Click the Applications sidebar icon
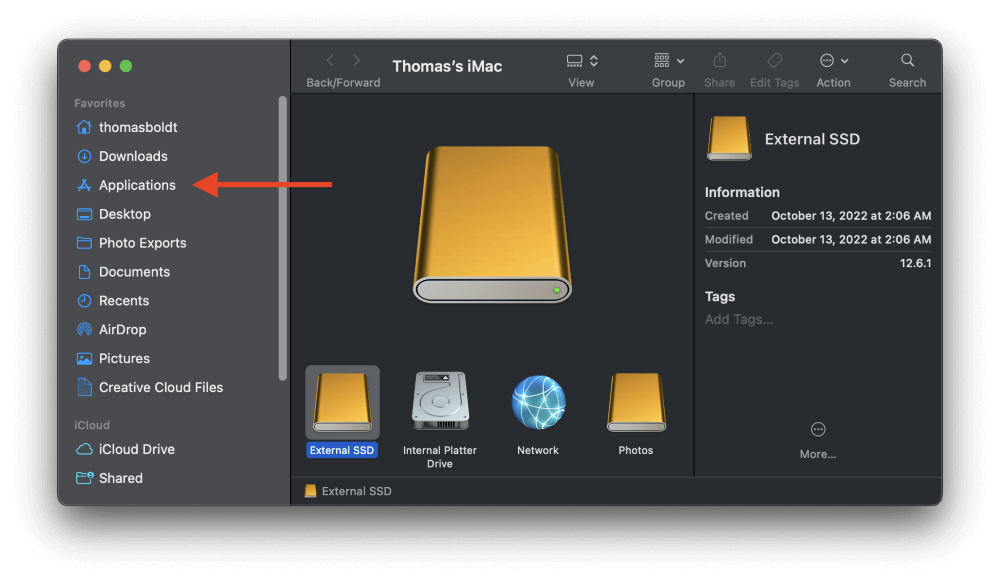1000x582 pixels. click(x=84, y=185)
